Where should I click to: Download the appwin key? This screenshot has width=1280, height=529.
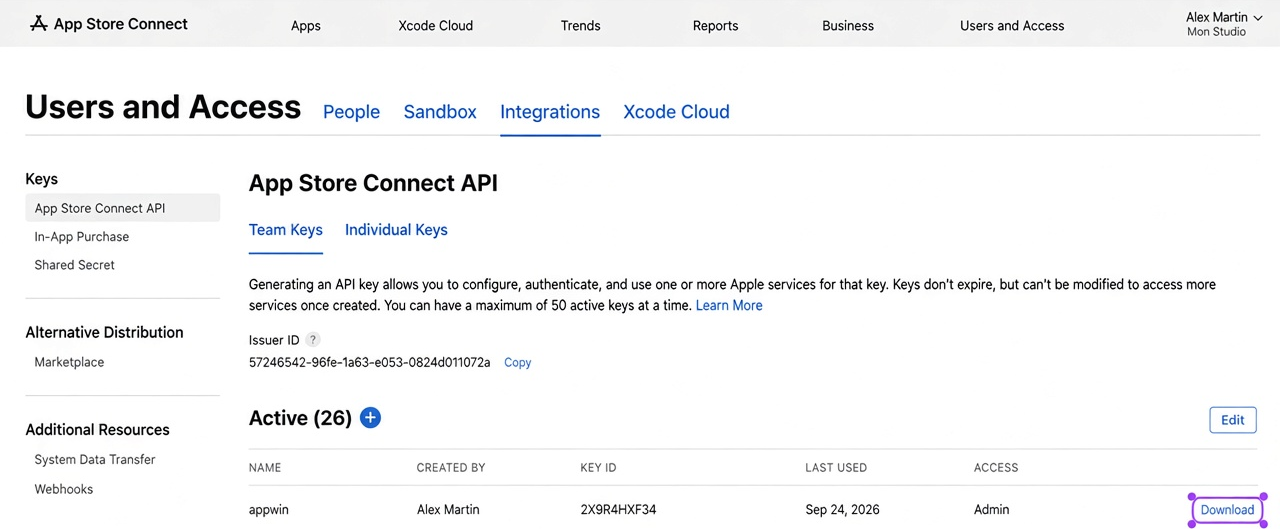(1227, 510)
